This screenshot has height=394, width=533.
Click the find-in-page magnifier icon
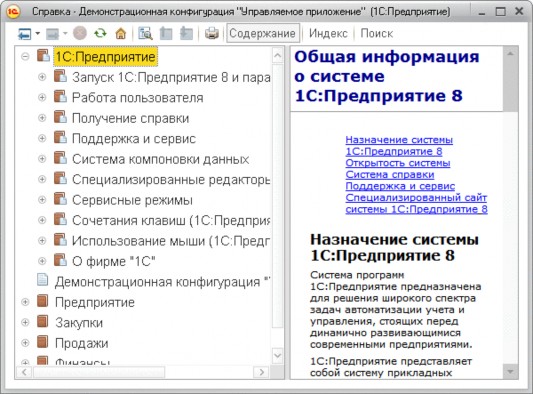(145, 33)
